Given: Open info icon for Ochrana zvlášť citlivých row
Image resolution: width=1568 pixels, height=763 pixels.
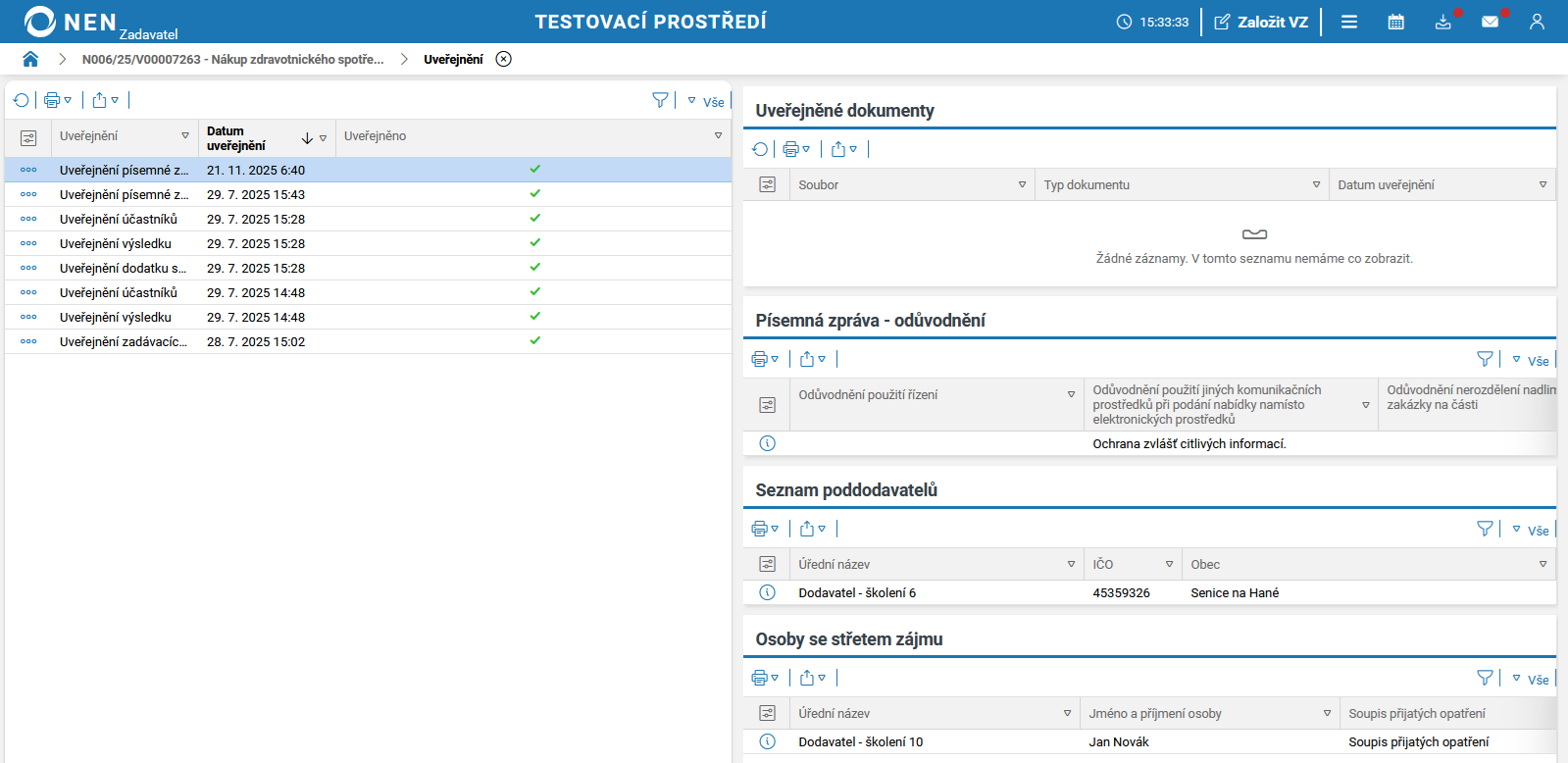Looking at the screenshot, I should point(767,443).
